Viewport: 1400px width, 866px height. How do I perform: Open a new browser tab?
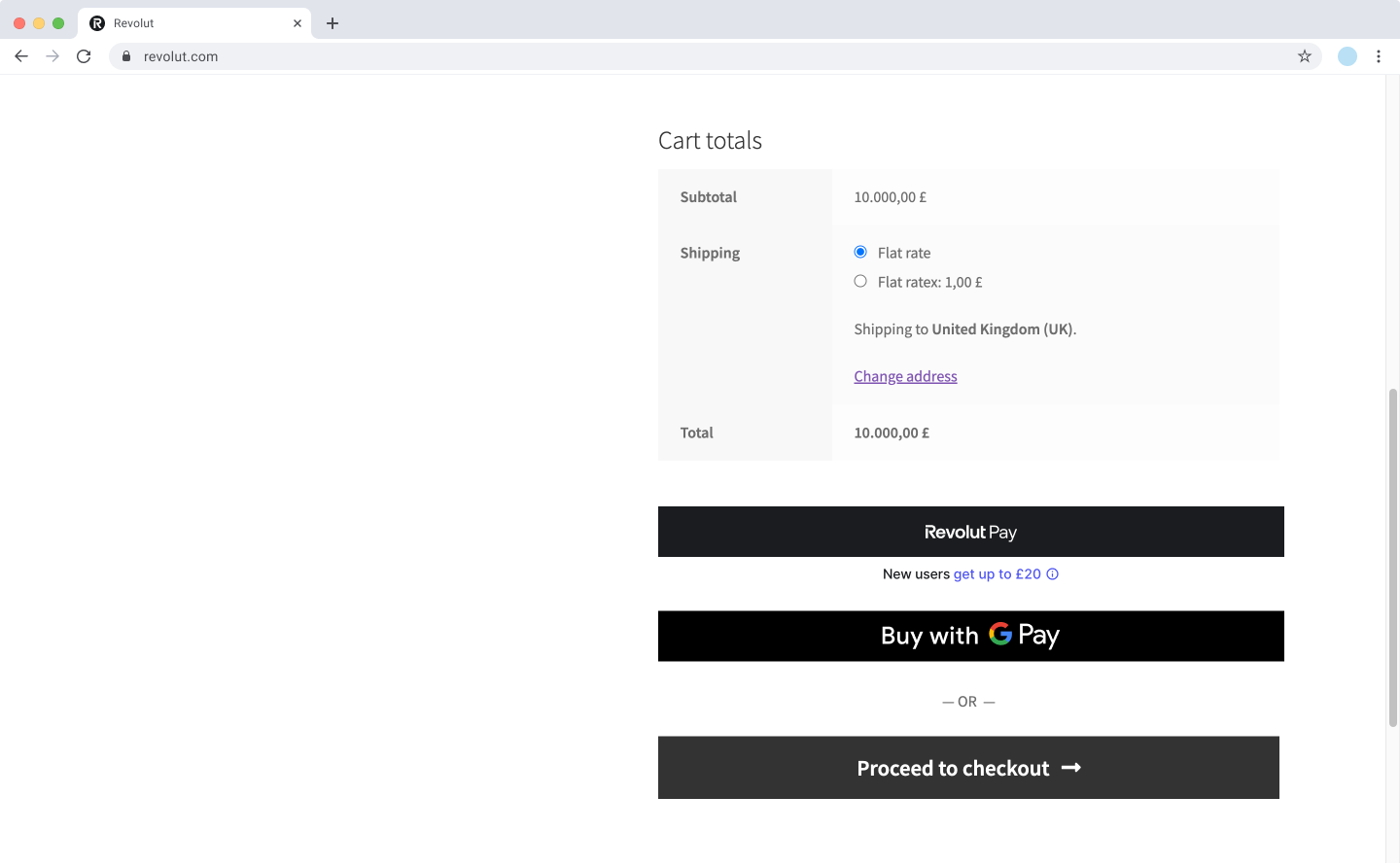click(x=332, y=23)
